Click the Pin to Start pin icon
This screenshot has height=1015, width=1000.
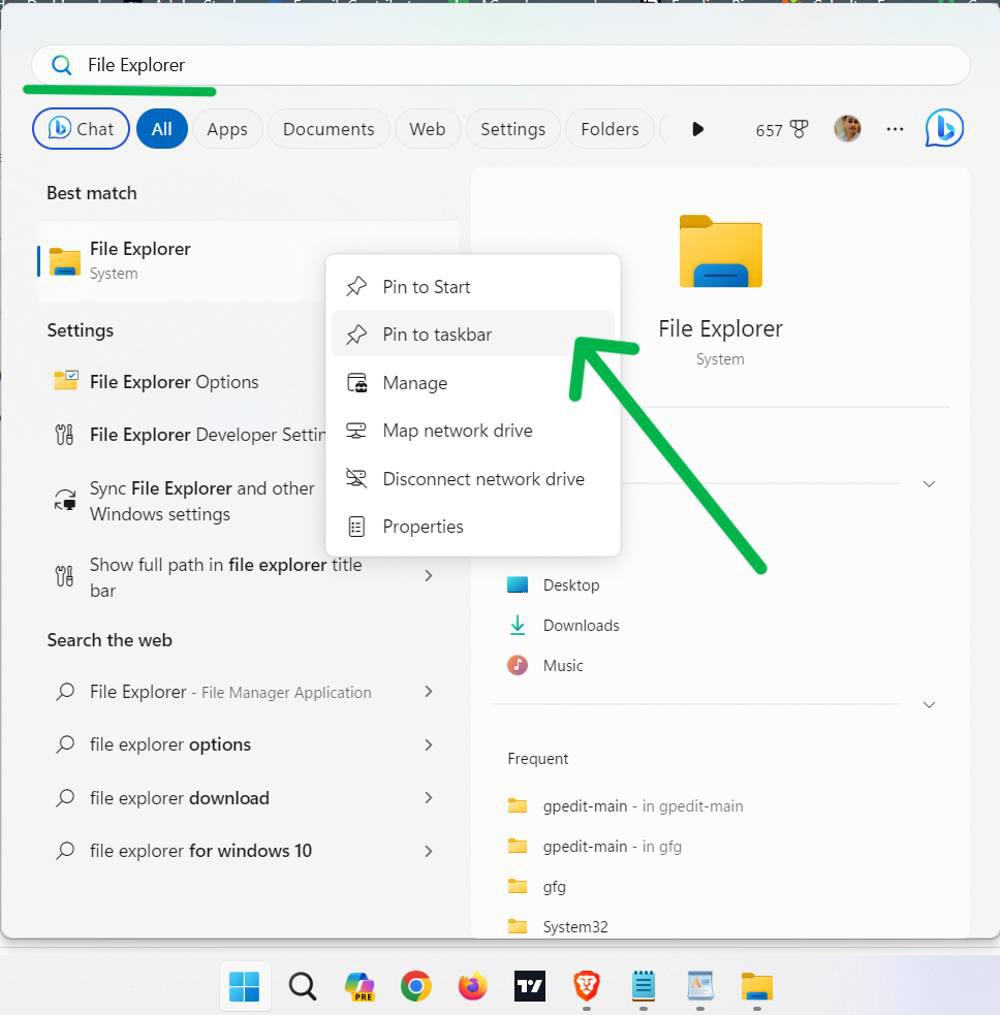point(356,286)
